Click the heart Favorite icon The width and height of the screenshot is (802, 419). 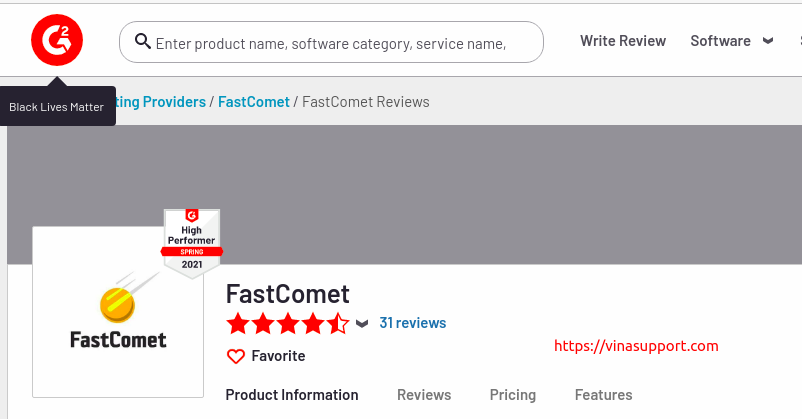point(236,356)
